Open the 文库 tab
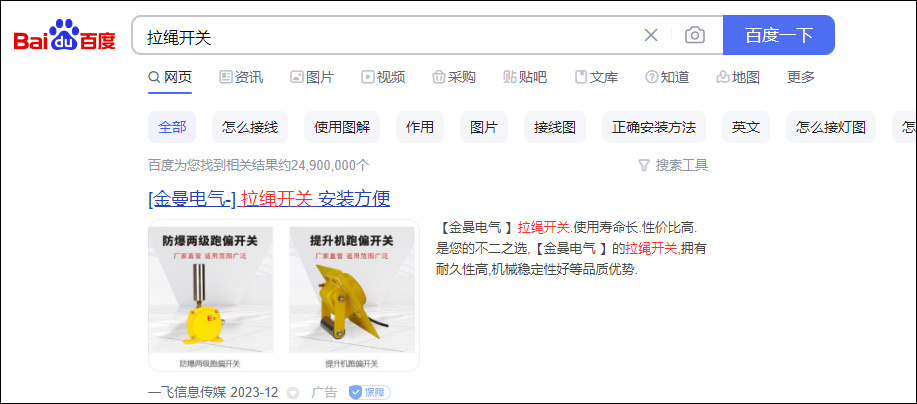Viewport: 917px width, 404px height. 596,77
